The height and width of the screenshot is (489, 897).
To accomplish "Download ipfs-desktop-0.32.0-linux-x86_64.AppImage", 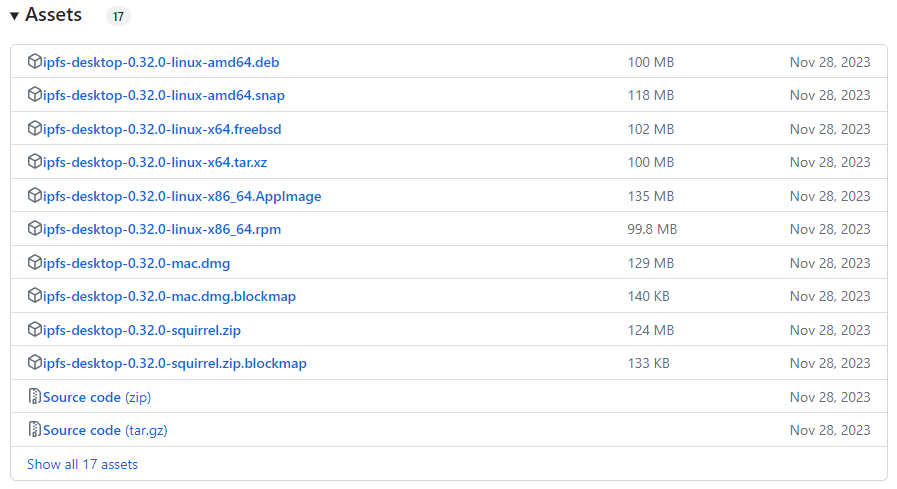I will [182, 196].
